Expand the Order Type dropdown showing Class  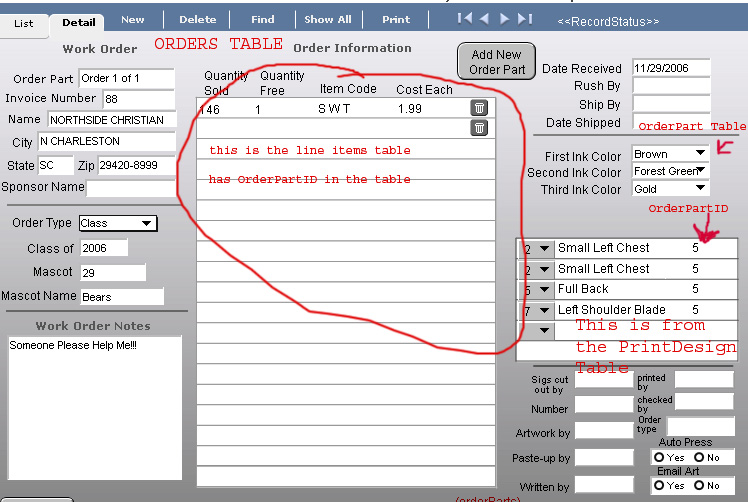tap(146, 223)
